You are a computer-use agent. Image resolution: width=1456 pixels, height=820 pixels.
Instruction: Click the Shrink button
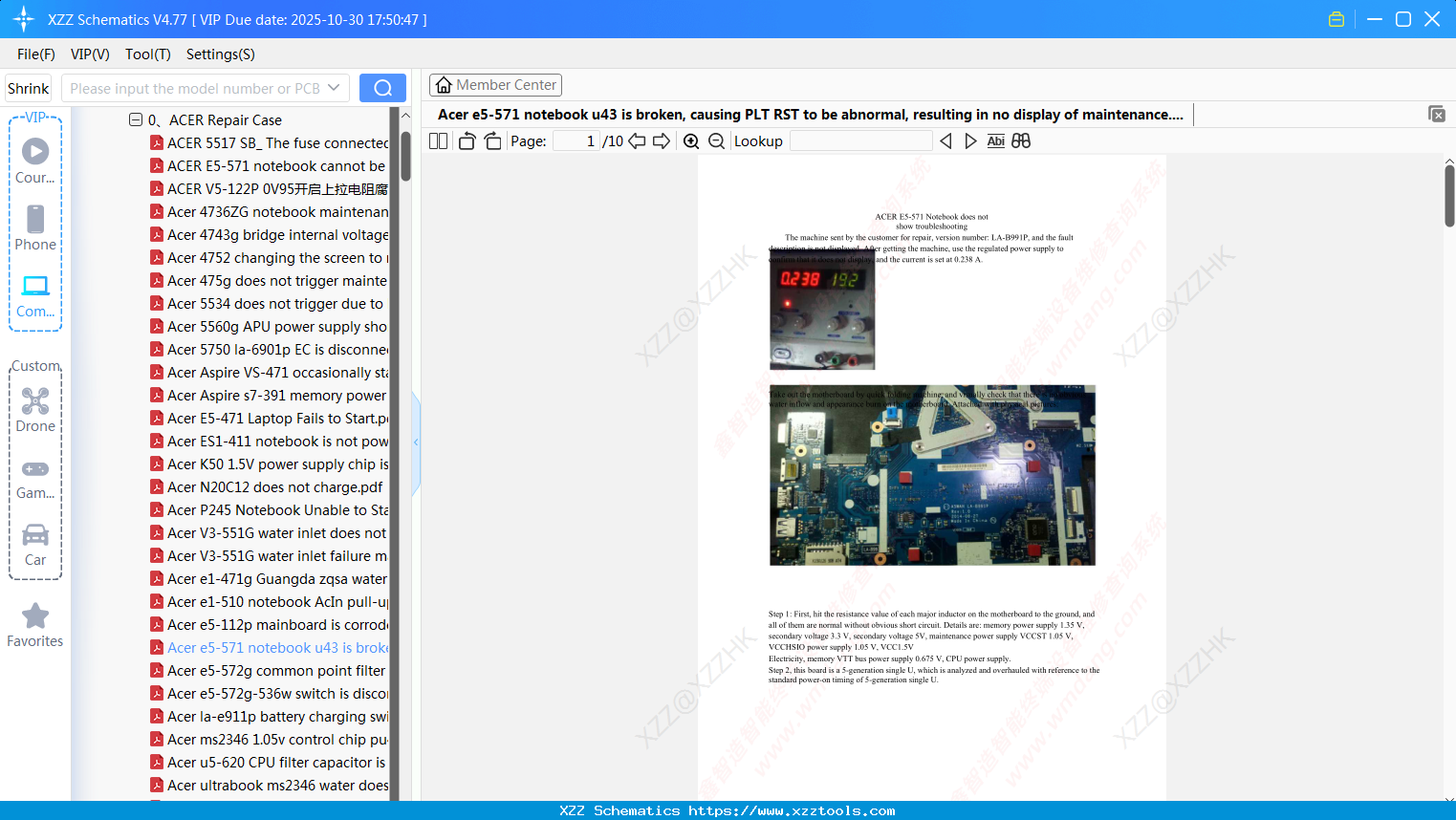29,88
